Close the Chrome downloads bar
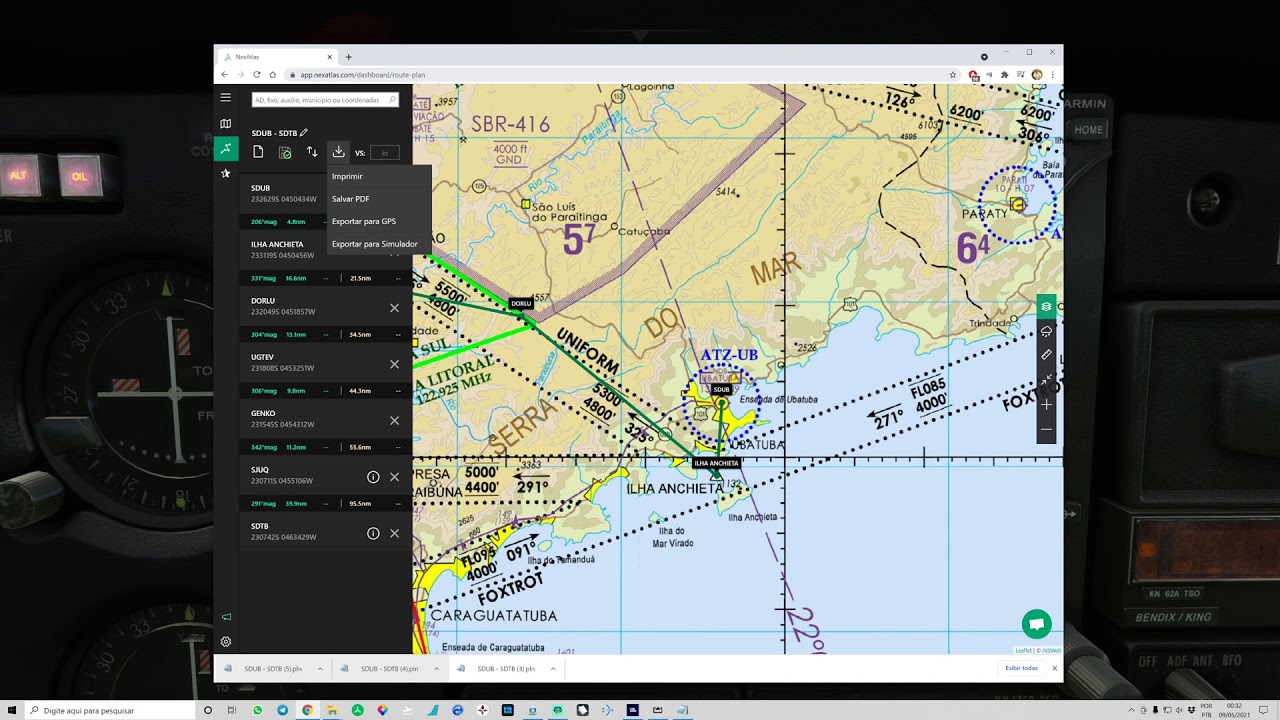 pyautogui.click(x=1054, y=668)
